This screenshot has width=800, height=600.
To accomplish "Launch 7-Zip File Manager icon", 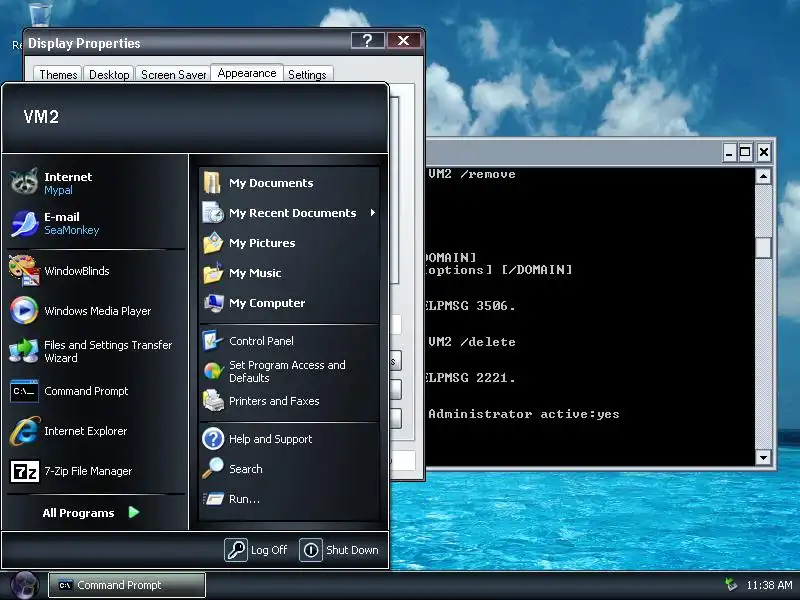I will [24, 471].
